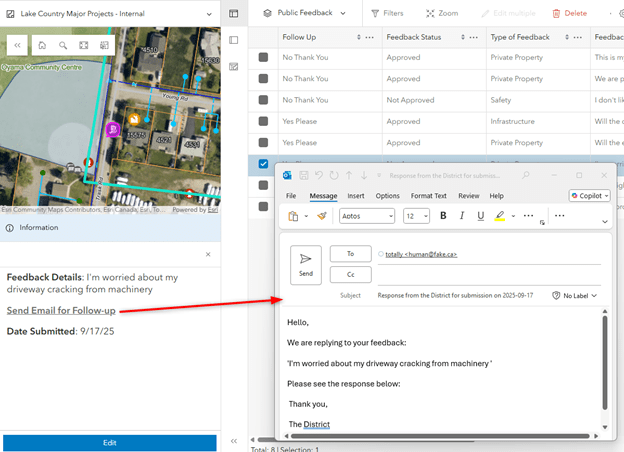Click Send Email for Follow-up link
This screenshot has height=452, width=624.
(61, 310)
